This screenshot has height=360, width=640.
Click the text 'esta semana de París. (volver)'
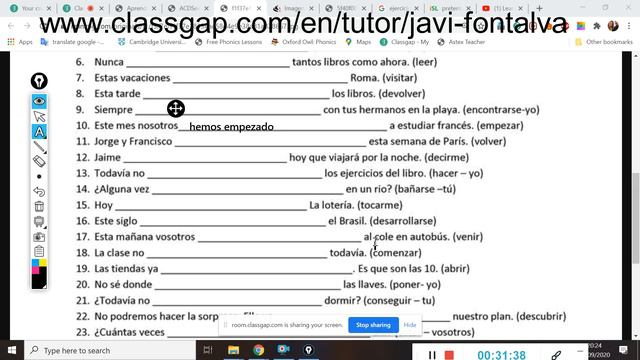[437, 141]
